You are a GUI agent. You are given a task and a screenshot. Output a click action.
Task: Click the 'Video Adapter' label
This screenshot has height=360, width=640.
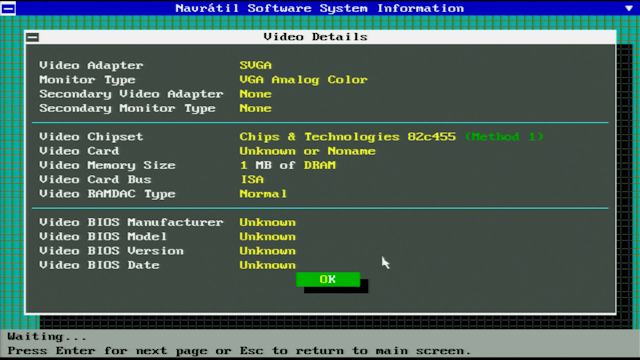(x=91, y=65)
